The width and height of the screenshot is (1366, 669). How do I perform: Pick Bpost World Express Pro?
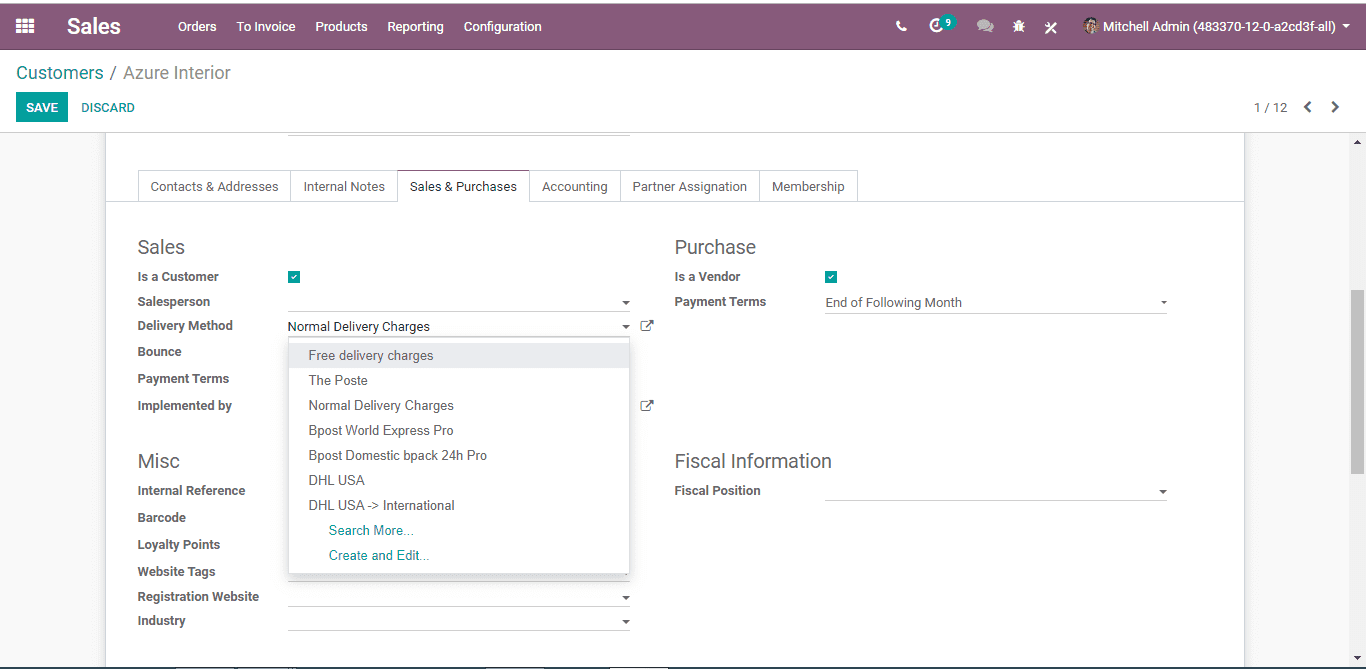tap(459, 430)
